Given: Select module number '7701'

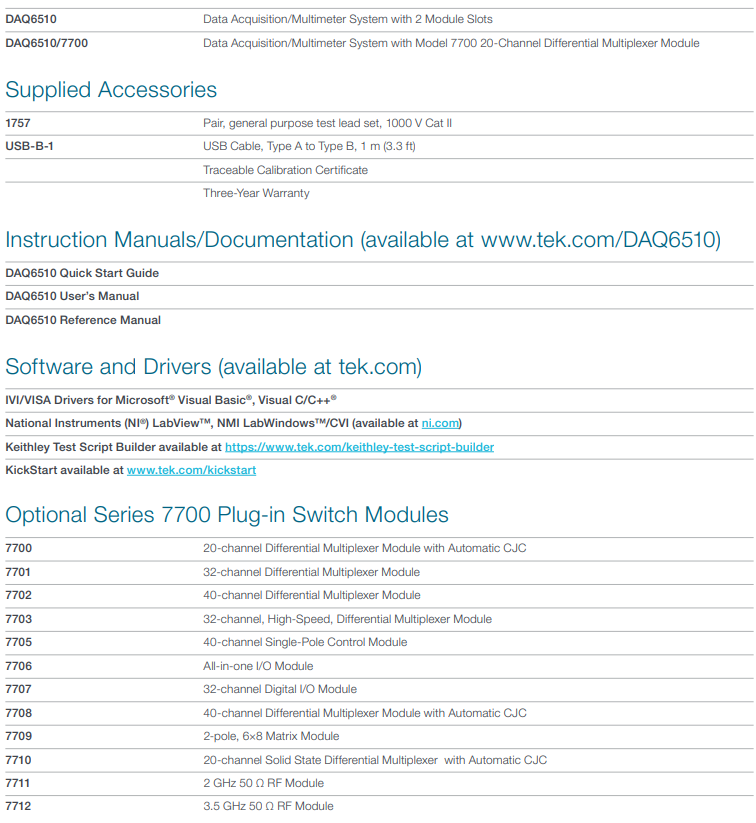Looking at the screenshot, I should pos(18,572).
